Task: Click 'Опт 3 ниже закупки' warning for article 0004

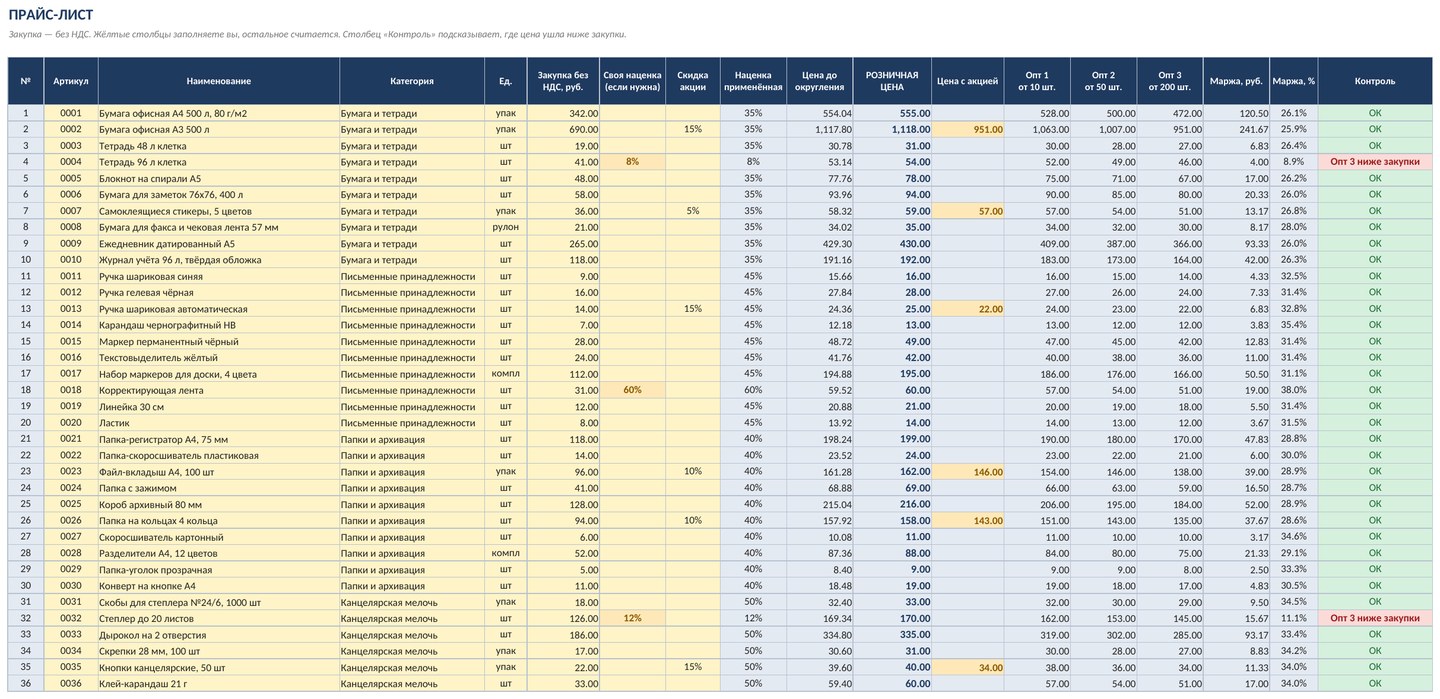Action: coord(1375,162)
